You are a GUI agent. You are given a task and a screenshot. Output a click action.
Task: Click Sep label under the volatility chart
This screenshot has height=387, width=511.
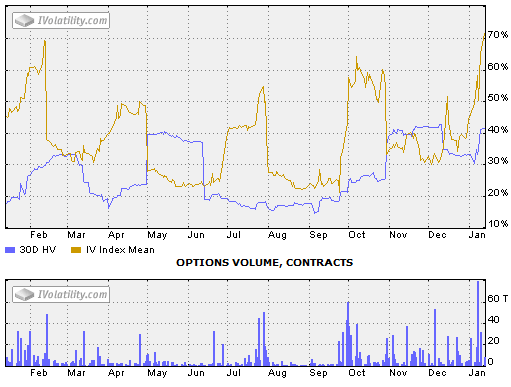tap(318, 235)
